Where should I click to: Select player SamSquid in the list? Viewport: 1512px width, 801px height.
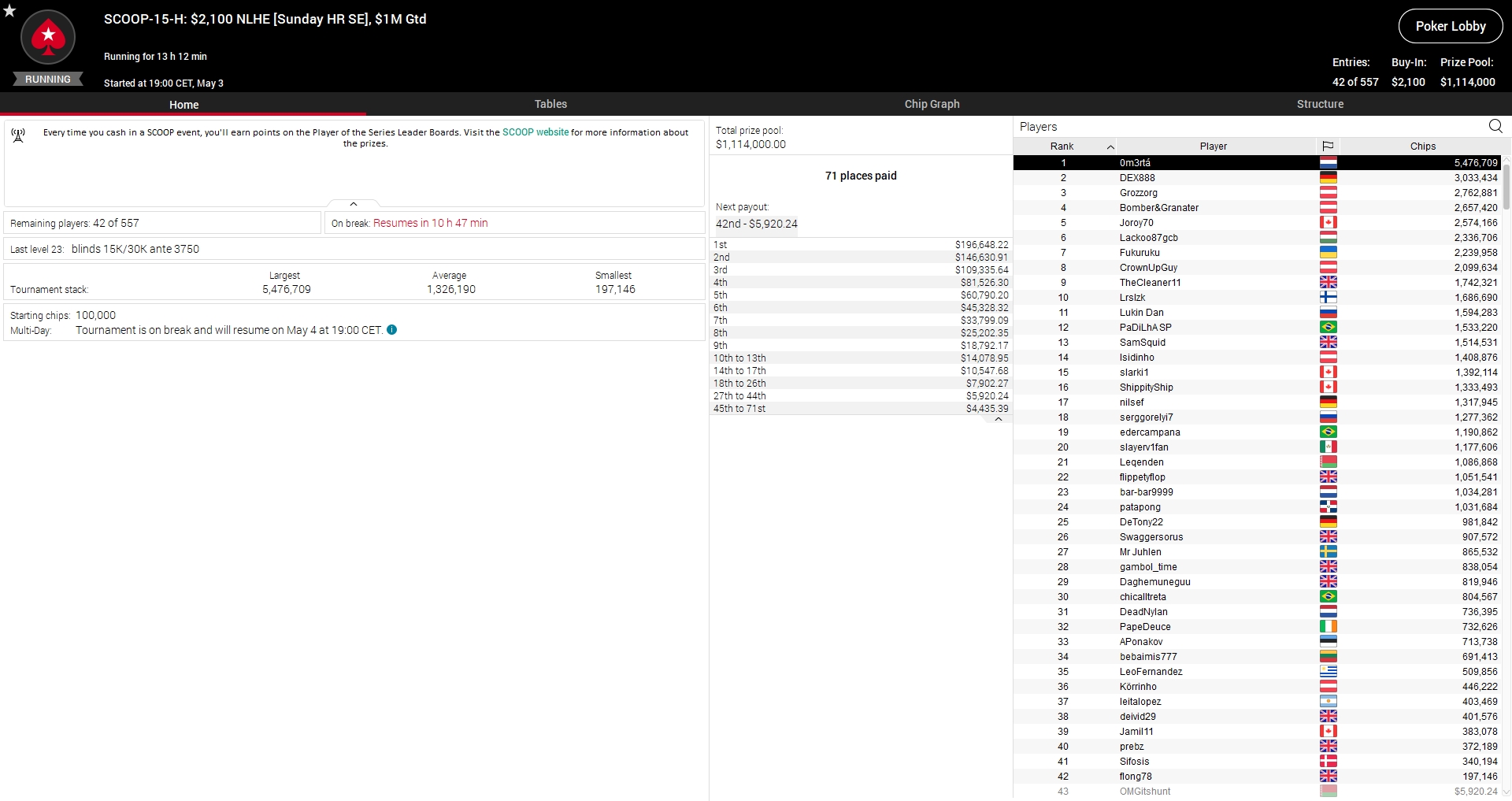[x=1257, y=343]
